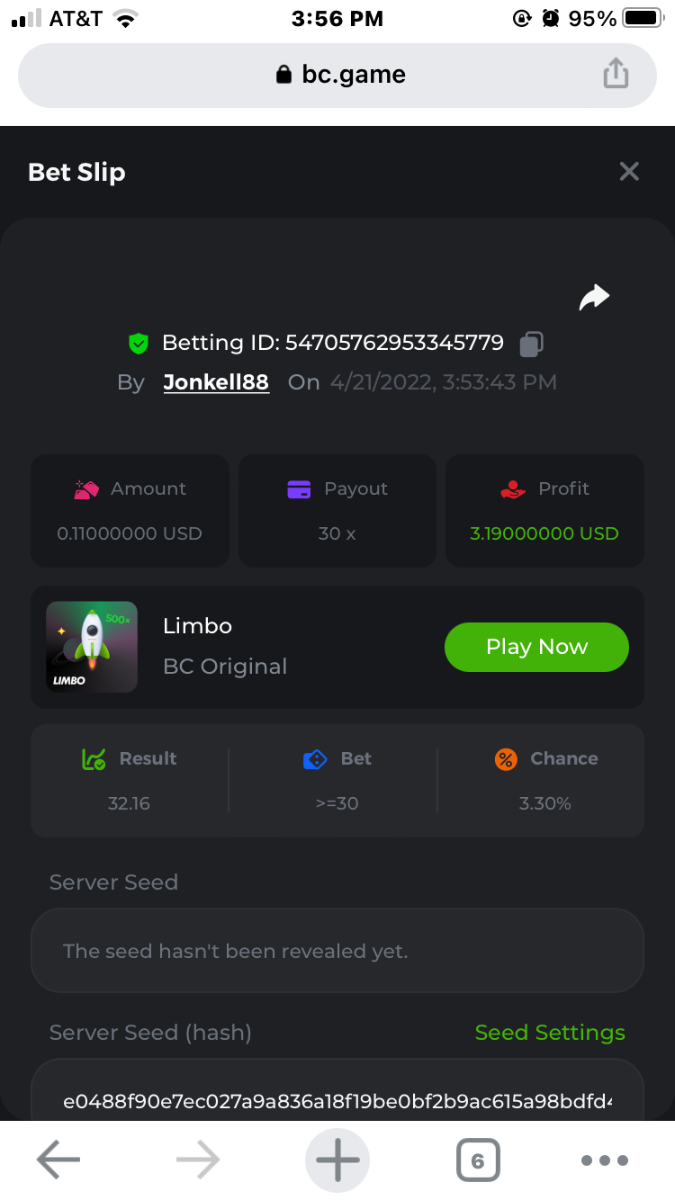This screenshot has width=675, height=1200.
Task: Show open tabs switcher (6)
Action: [477, 1161]
